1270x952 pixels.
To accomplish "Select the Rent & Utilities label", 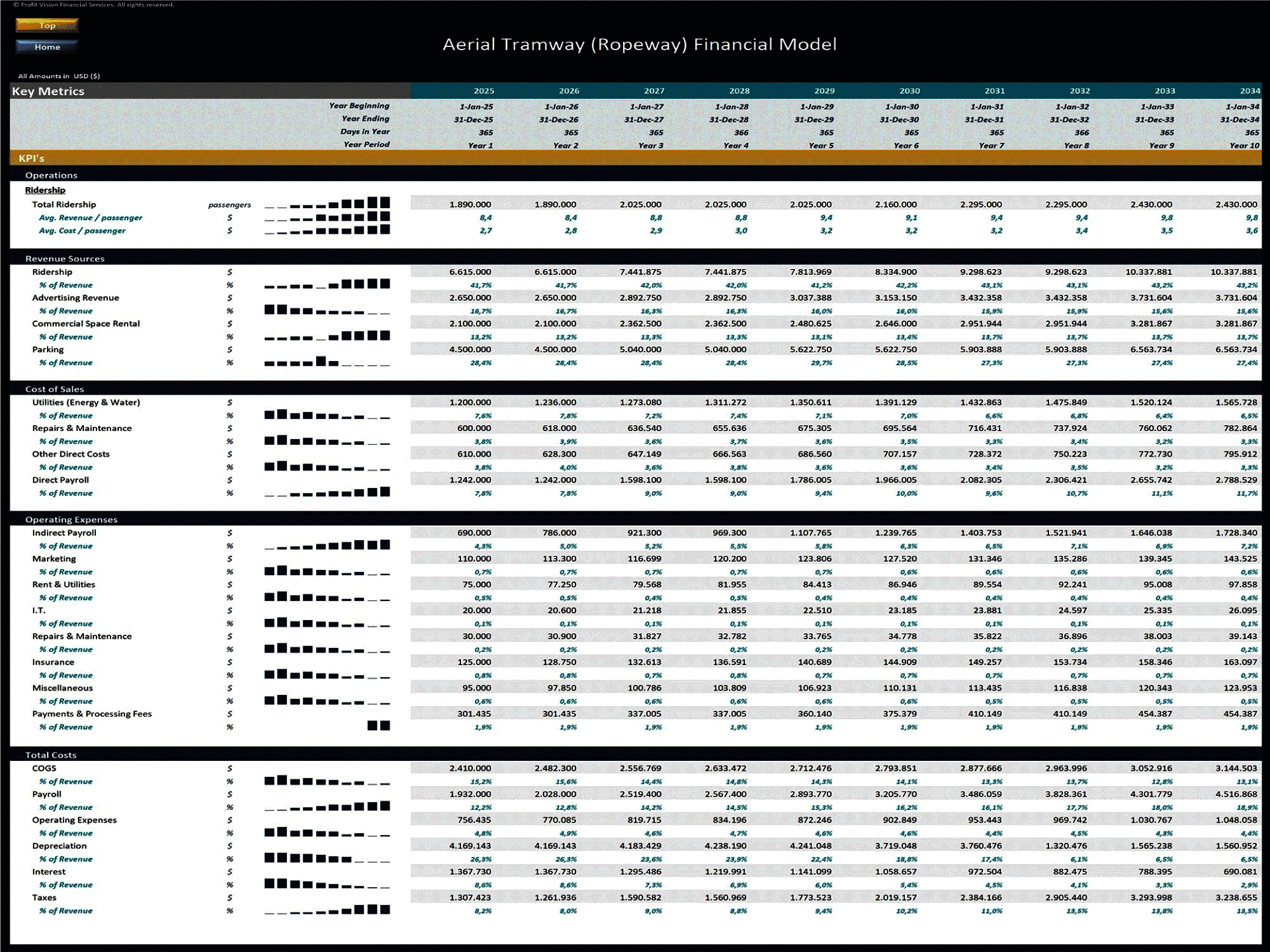I will 63,584.
